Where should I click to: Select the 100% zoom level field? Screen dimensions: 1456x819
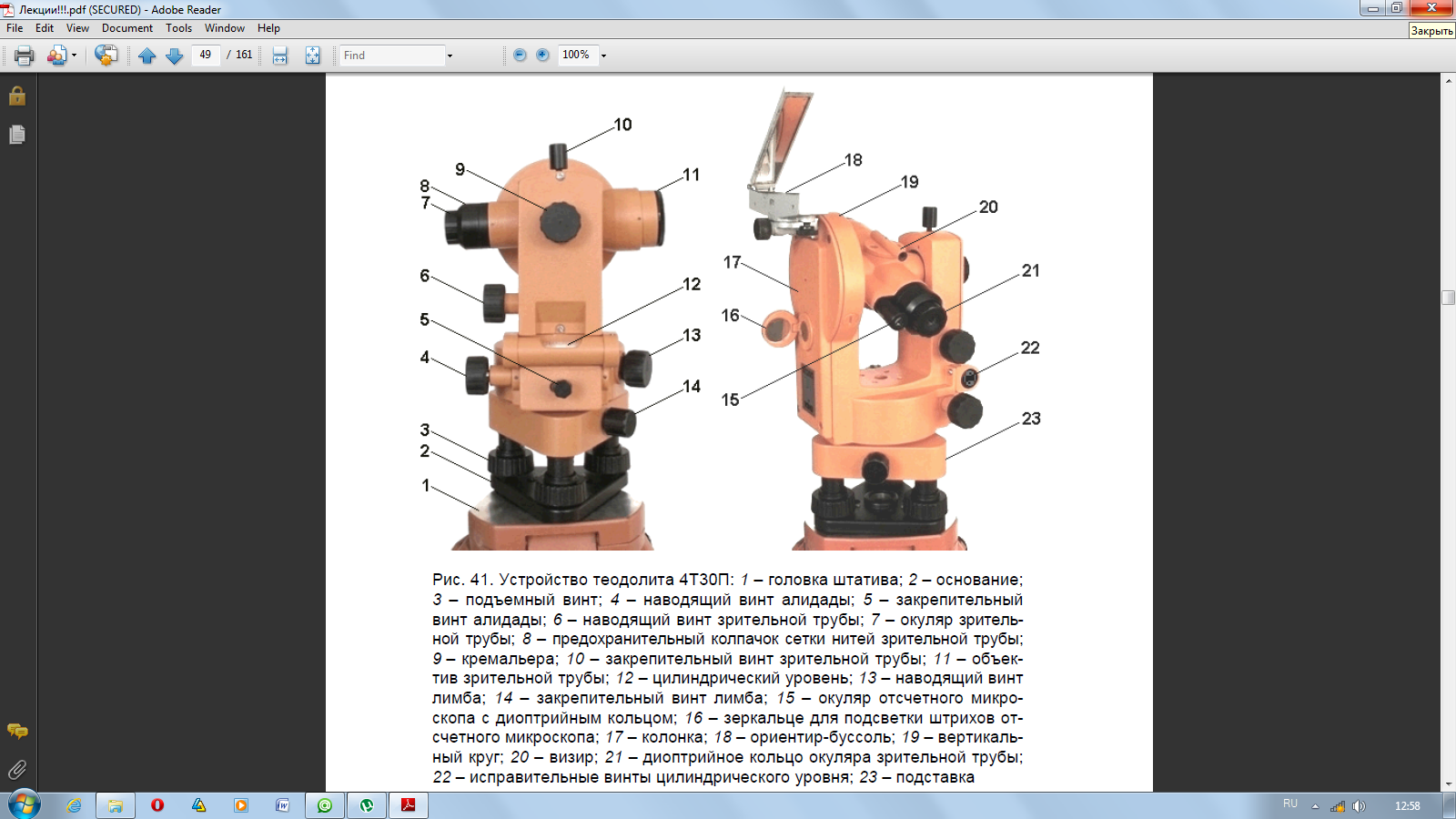[x=577, y=55]
